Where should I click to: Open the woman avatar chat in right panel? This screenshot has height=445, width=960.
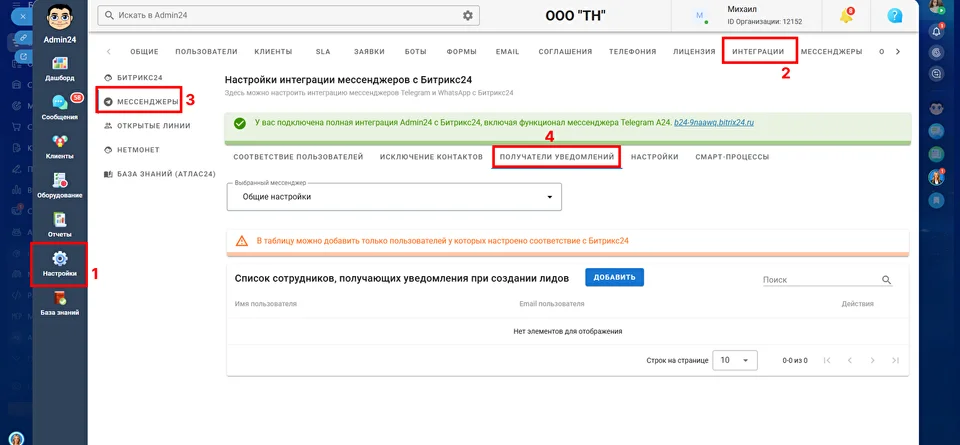pos(936,177)
